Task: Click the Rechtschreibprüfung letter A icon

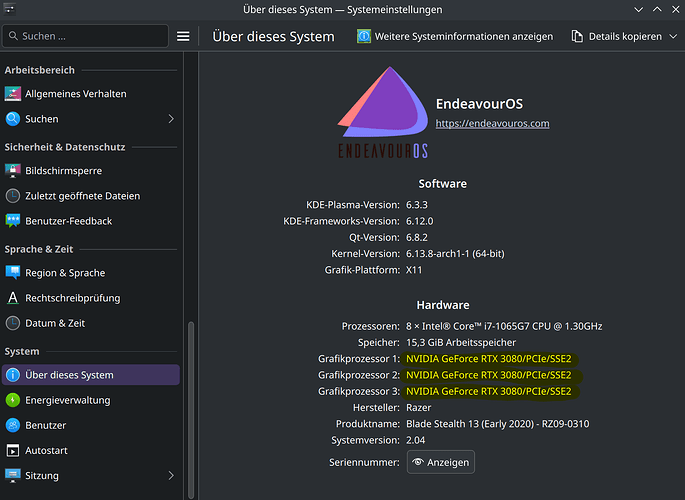Action: pos(13,298)
